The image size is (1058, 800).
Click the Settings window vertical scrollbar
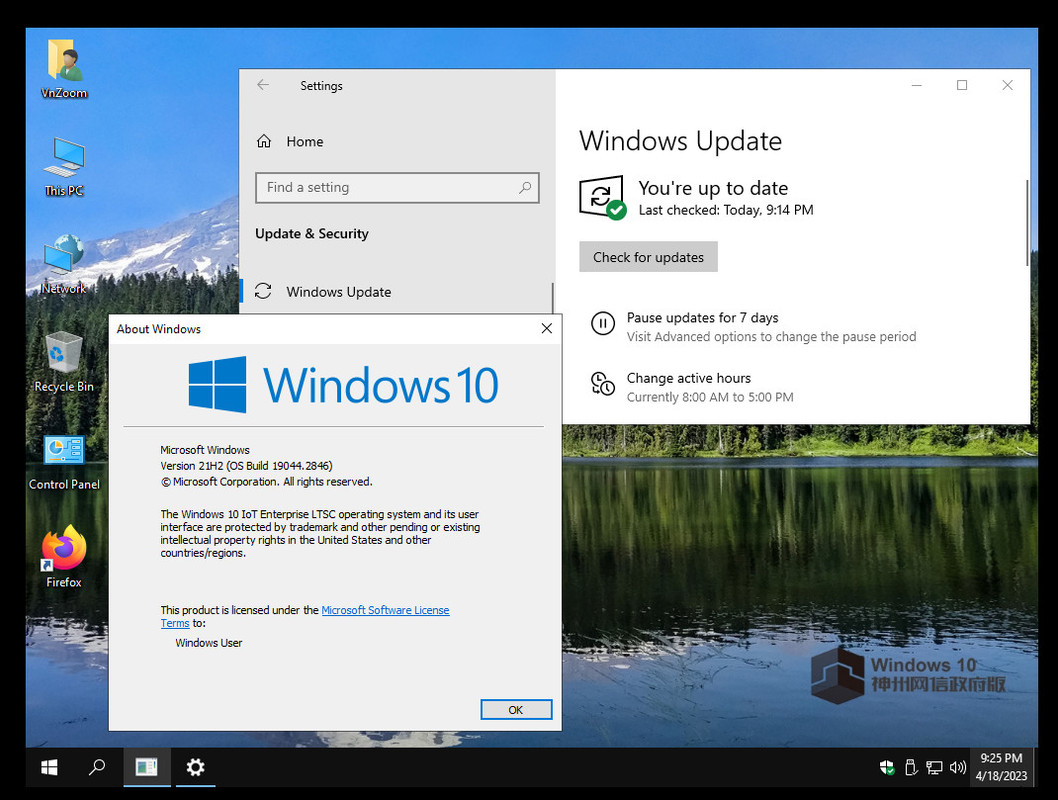click(1027, 223)
